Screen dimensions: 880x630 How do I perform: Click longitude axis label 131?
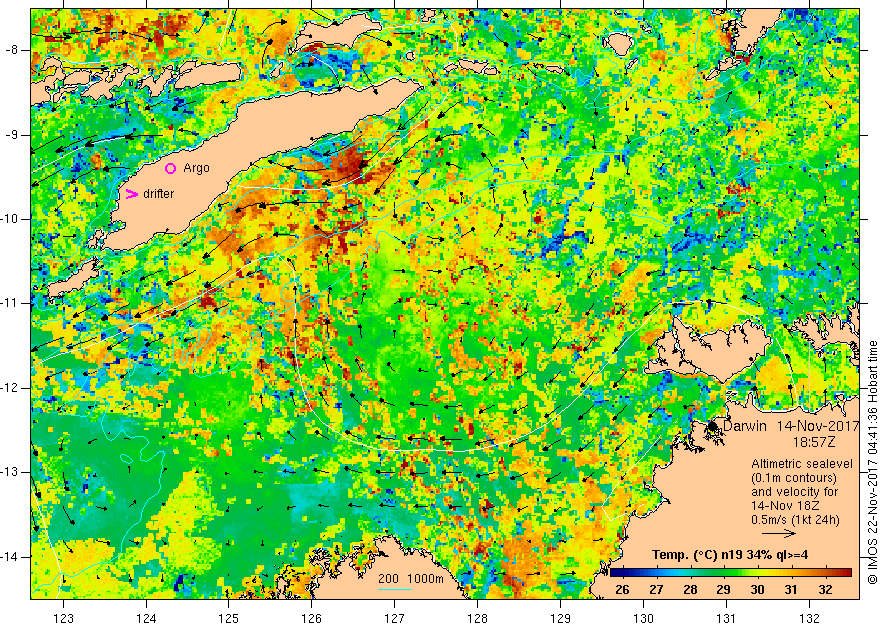726,618
